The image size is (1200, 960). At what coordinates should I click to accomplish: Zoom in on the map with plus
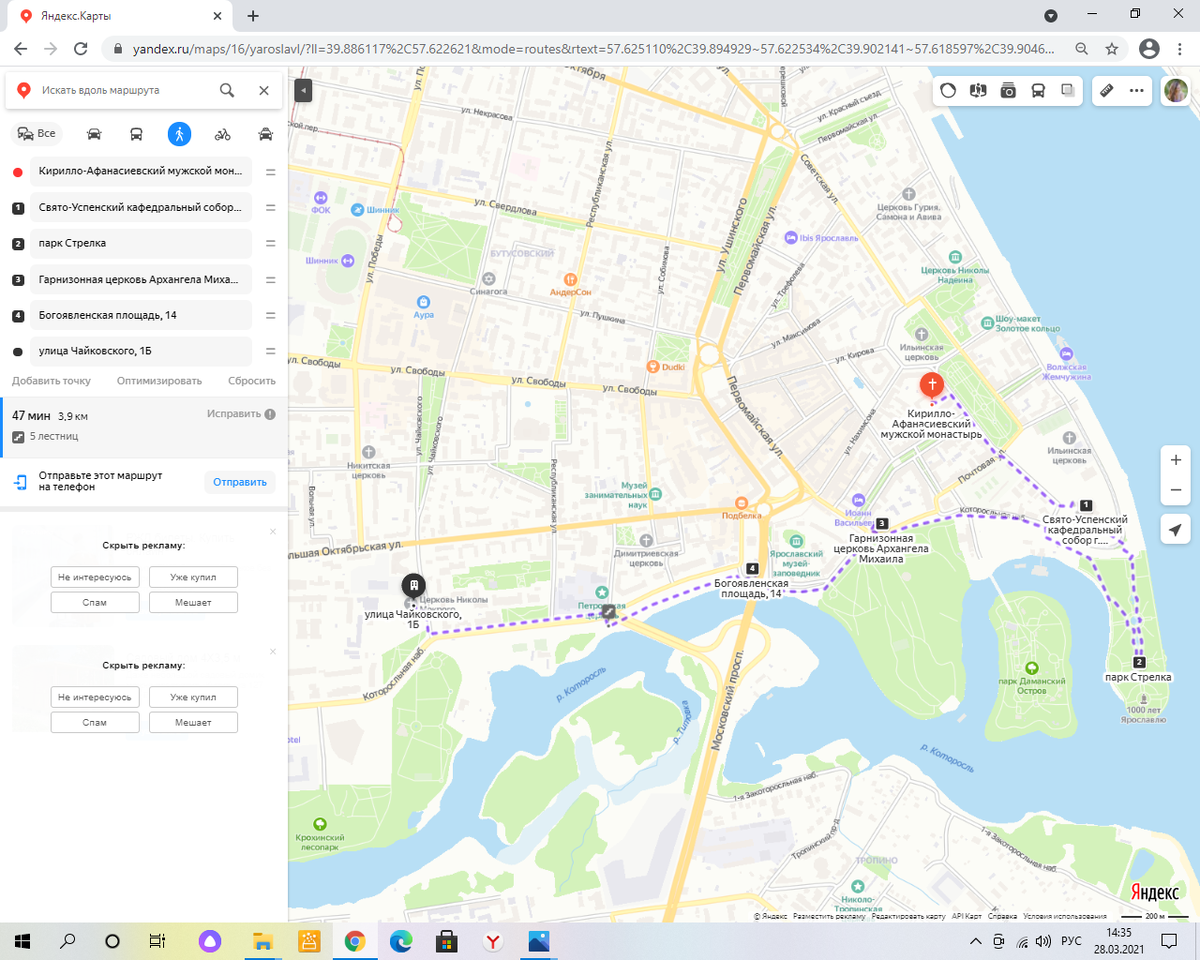(x=1176, y=460)
